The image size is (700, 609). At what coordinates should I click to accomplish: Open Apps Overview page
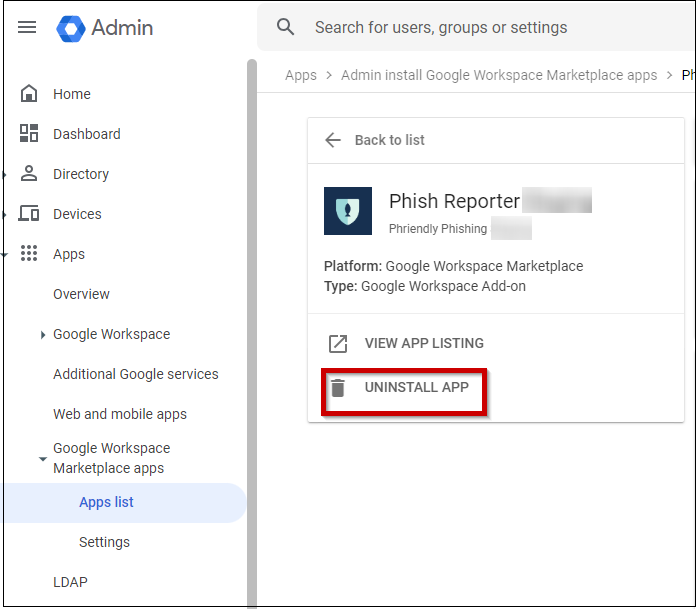pos(81,294)
